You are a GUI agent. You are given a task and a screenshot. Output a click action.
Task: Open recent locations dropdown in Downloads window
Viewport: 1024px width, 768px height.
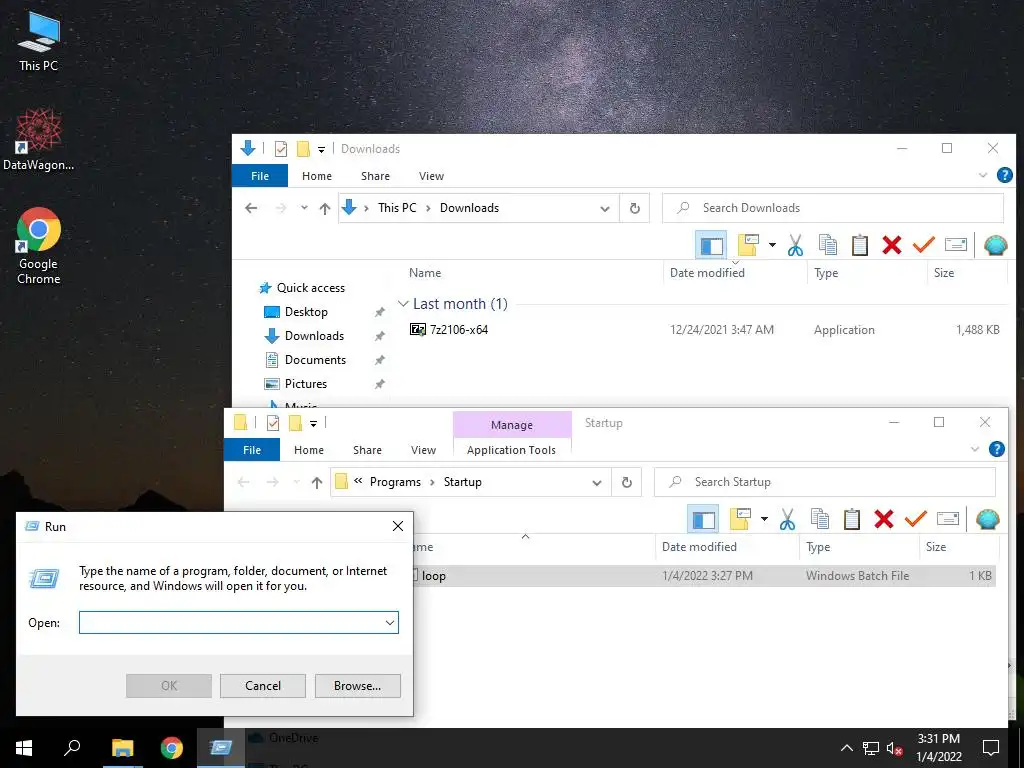coord(304,208)
